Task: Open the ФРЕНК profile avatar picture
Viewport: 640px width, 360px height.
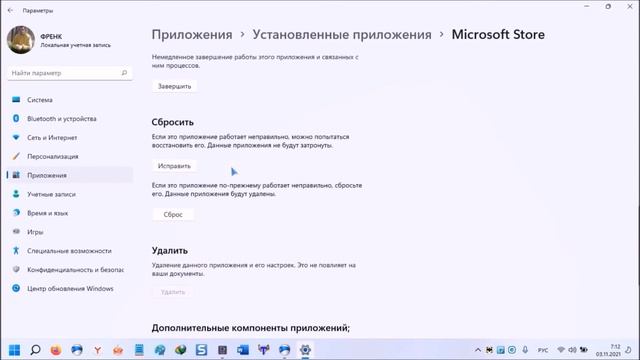Action: coord(21,40)
